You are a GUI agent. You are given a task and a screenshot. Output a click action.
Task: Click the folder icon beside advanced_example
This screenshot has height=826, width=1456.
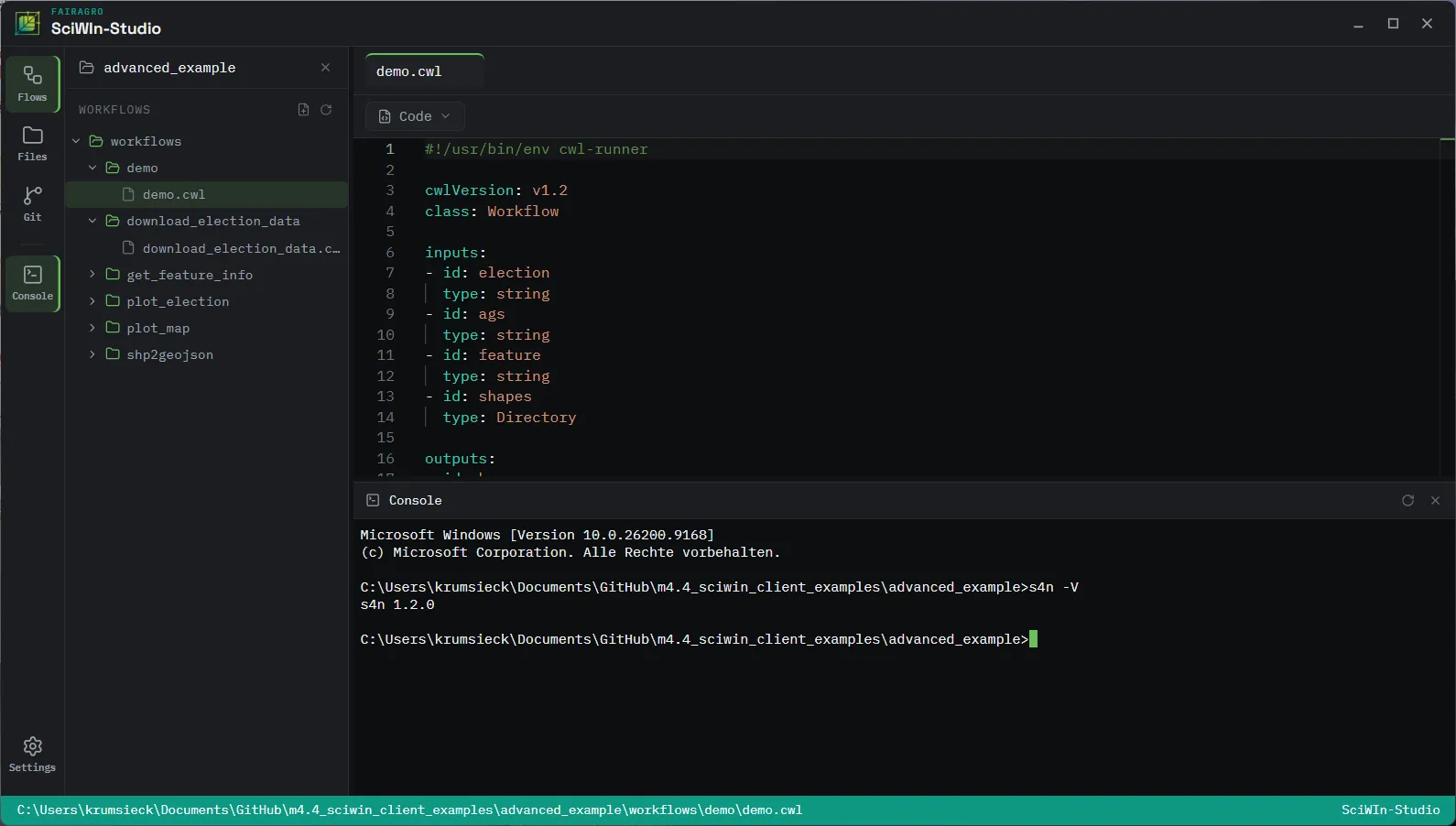87,68
